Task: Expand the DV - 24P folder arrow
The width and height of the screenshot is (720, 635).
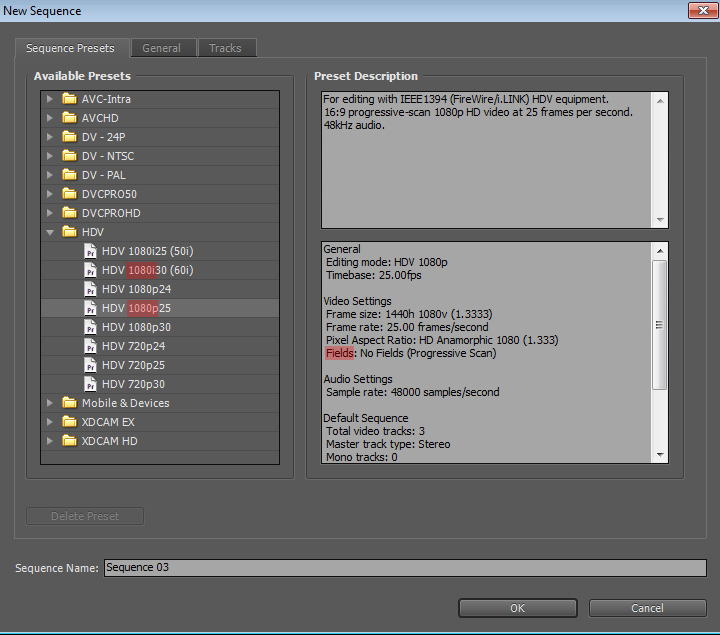Action: [50, 137]
